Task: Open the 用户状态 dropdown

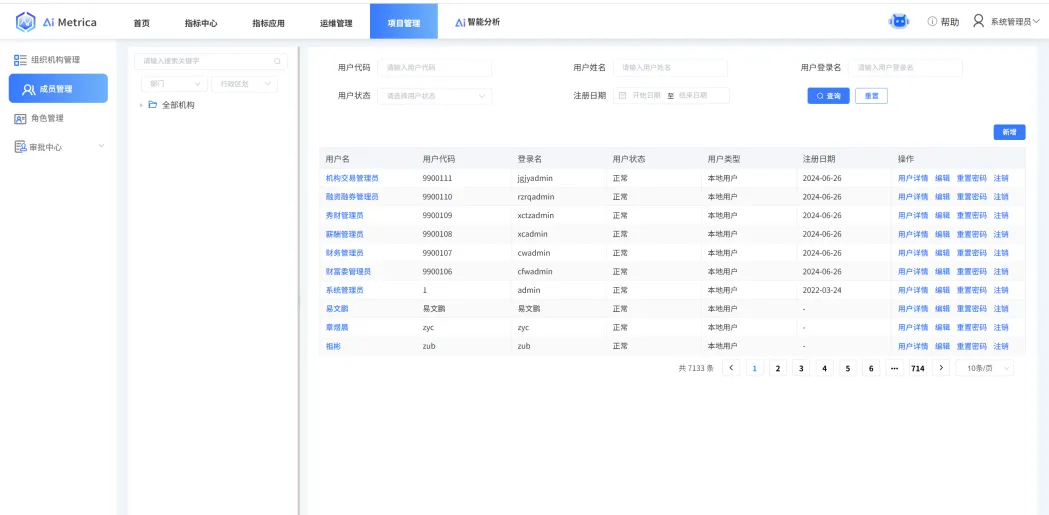Action: 435,96
